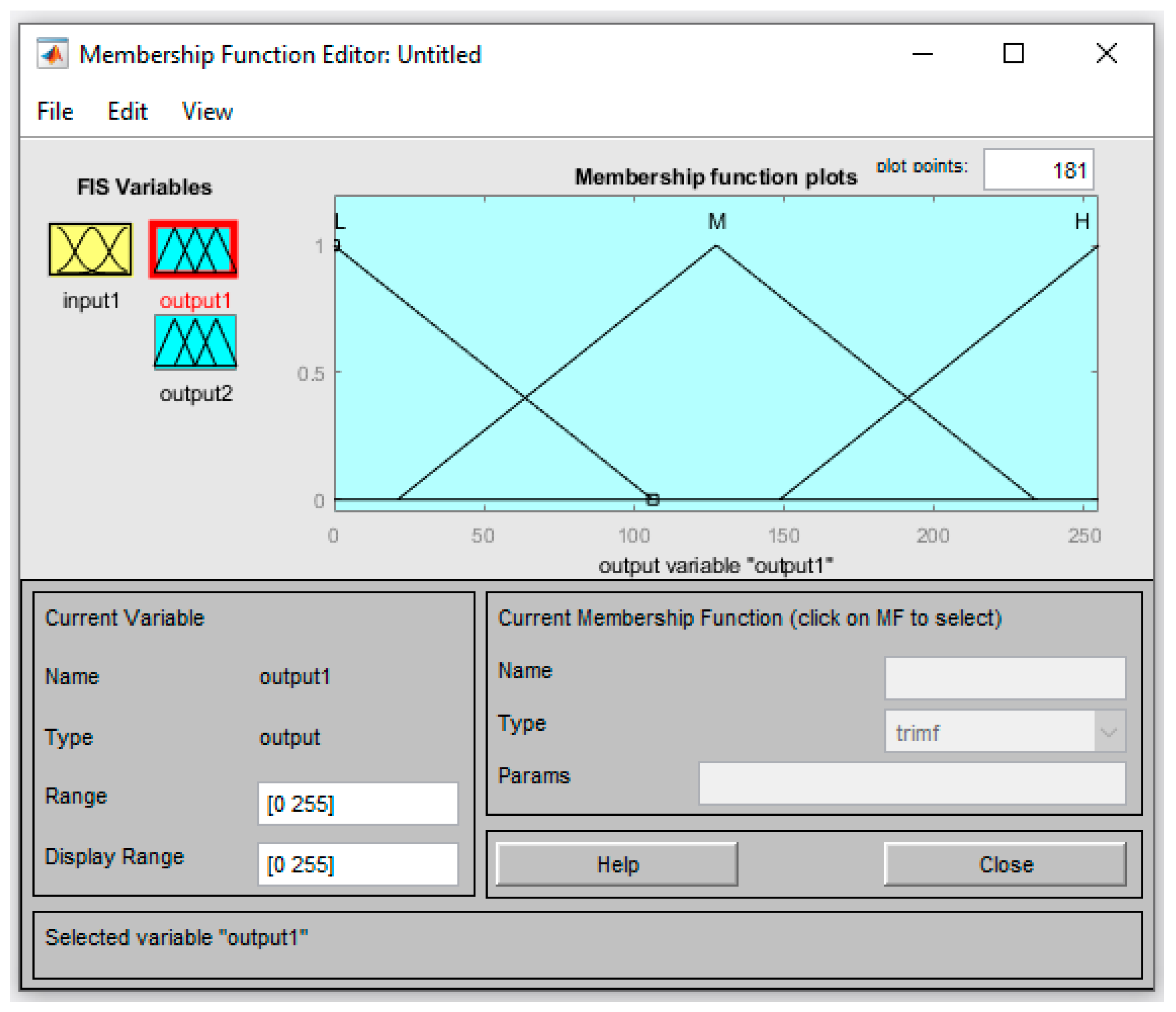Select the M membership function label
The image size is (1176, 1012).
click(x=717, y=221)
